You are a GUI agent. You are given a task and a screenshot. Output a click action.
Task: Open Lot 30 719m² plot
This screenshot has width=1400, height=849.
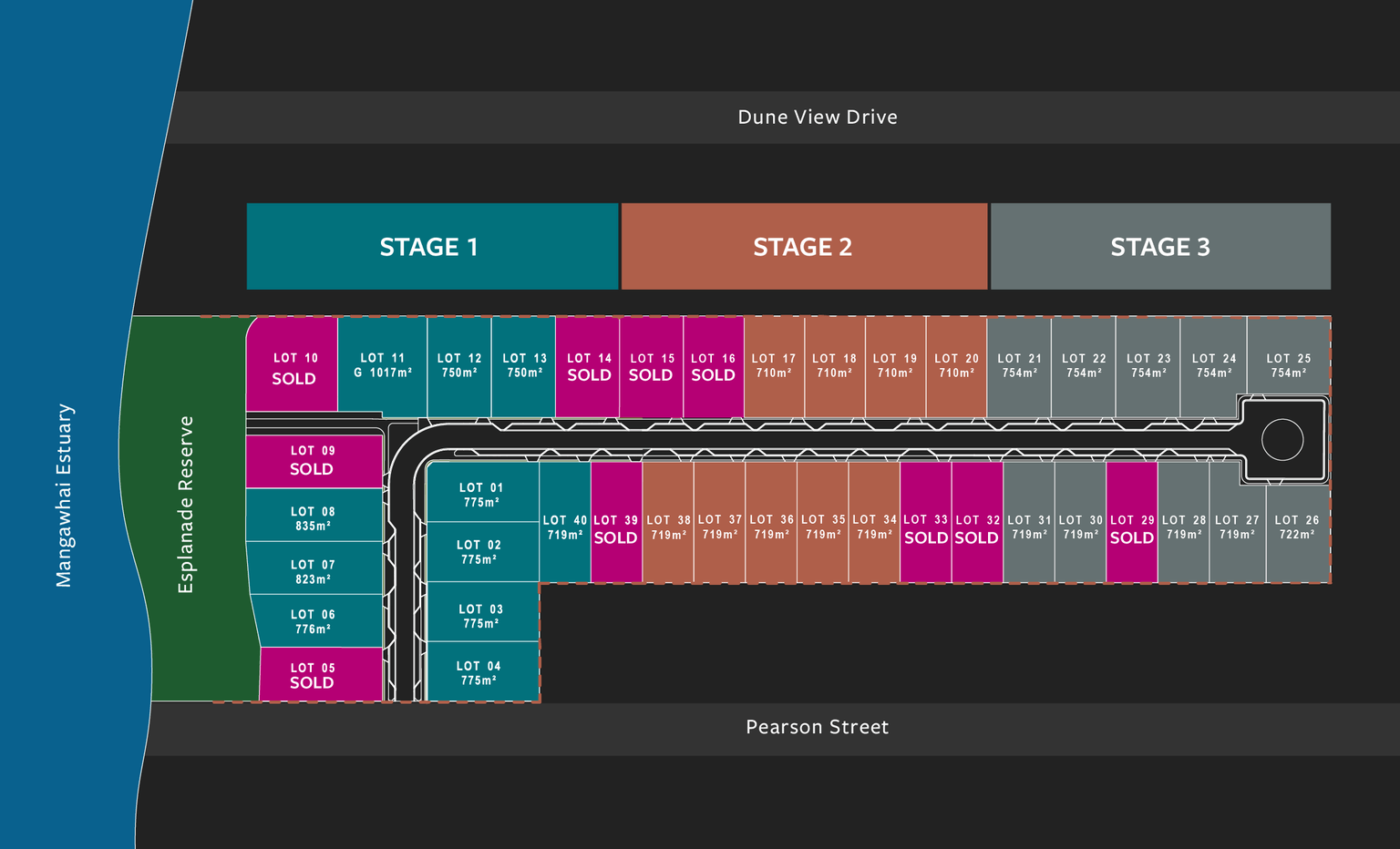1080,523
